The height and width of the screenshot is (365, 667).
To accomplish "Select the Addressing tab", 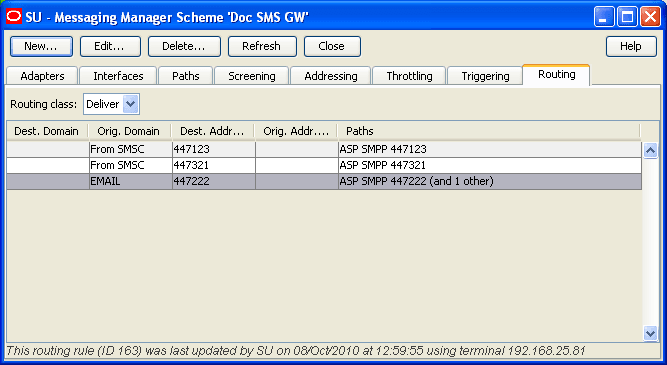I will click(x=331, y=76).
